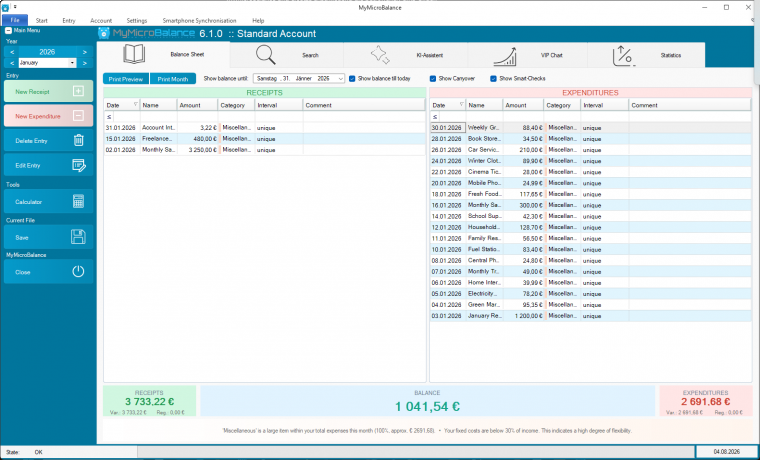The image size is (760, 460).
Task: Switch to the Balance Sheet tab
Action: 163,54
